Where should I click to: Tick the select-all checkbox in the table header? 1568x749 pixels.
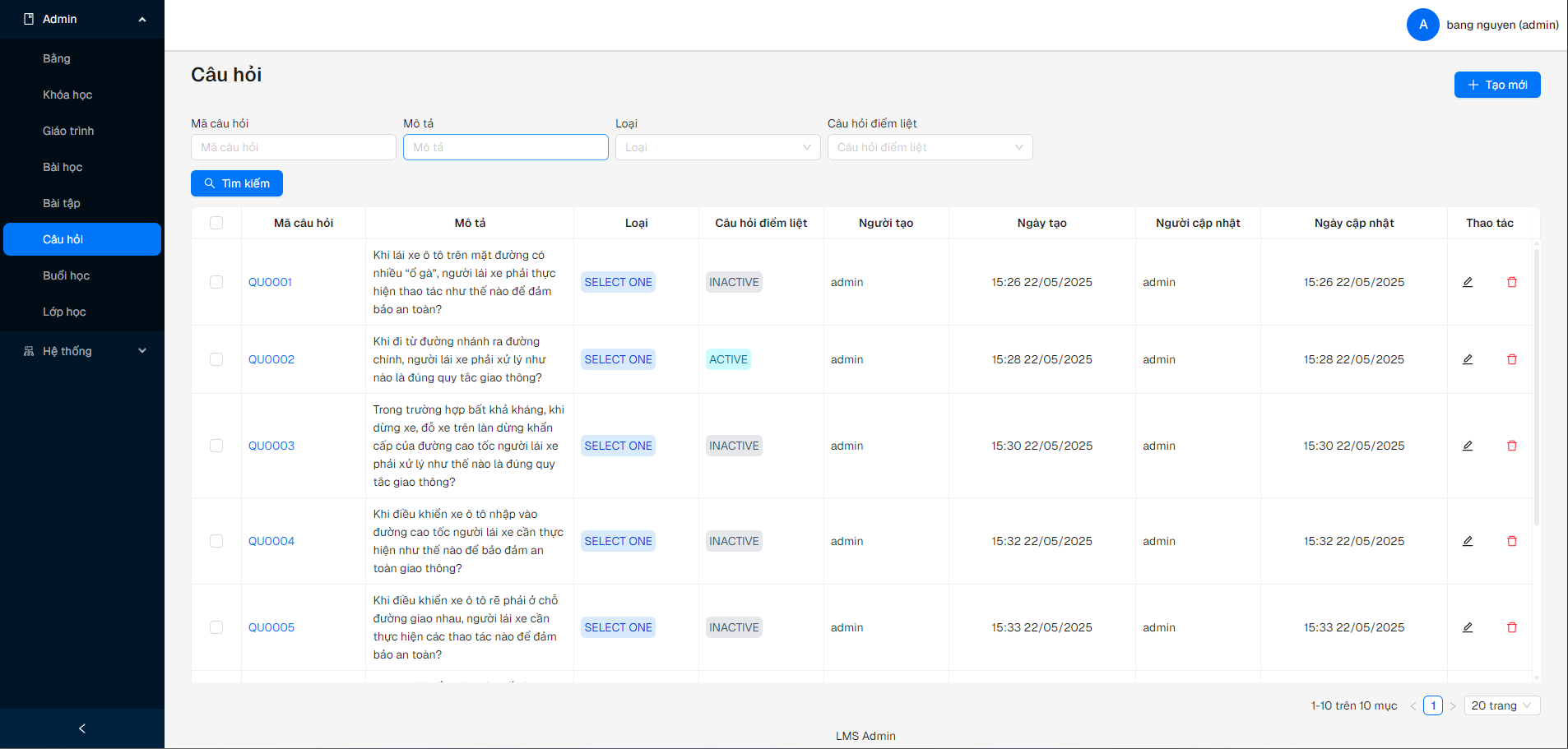click(216, 223)
